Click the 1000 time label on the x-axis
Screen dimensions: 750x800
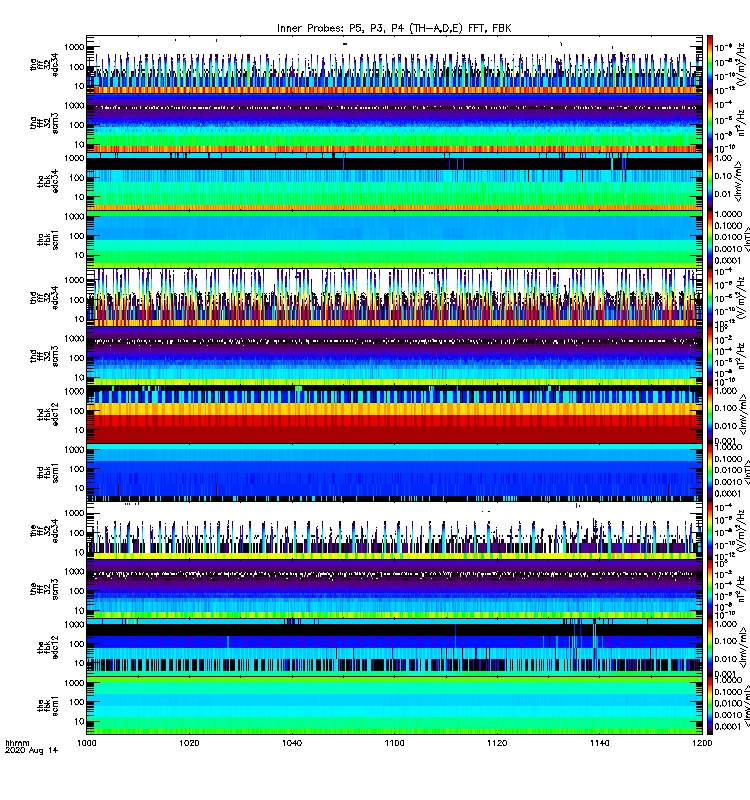pyautogui.click(x=86, y=743)
